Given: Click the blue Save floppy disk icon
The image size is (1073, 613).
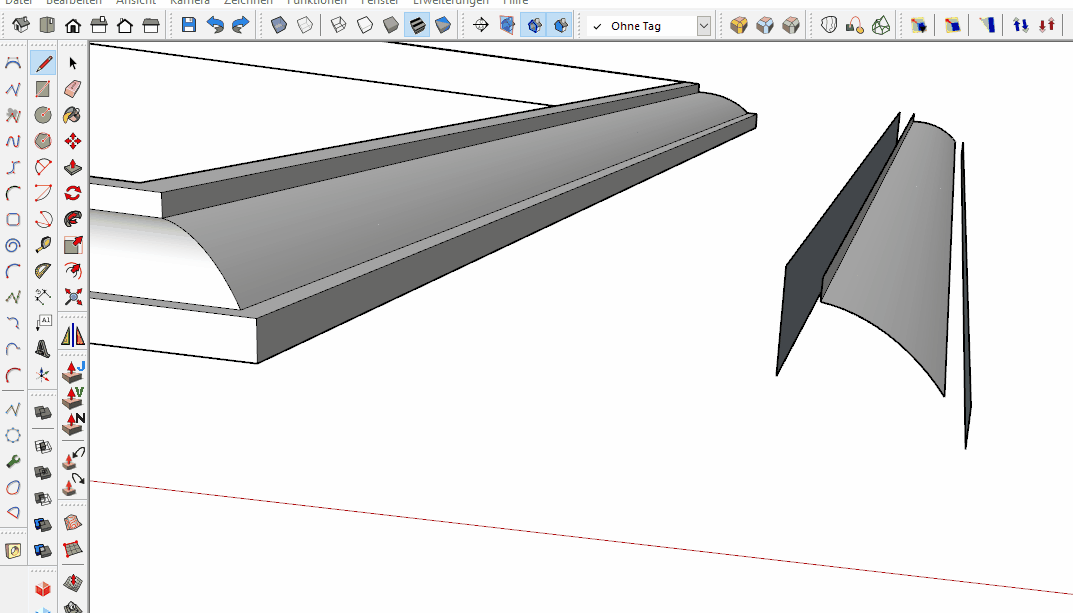Looking at the screenshot, I should click(x=189, y=25).
